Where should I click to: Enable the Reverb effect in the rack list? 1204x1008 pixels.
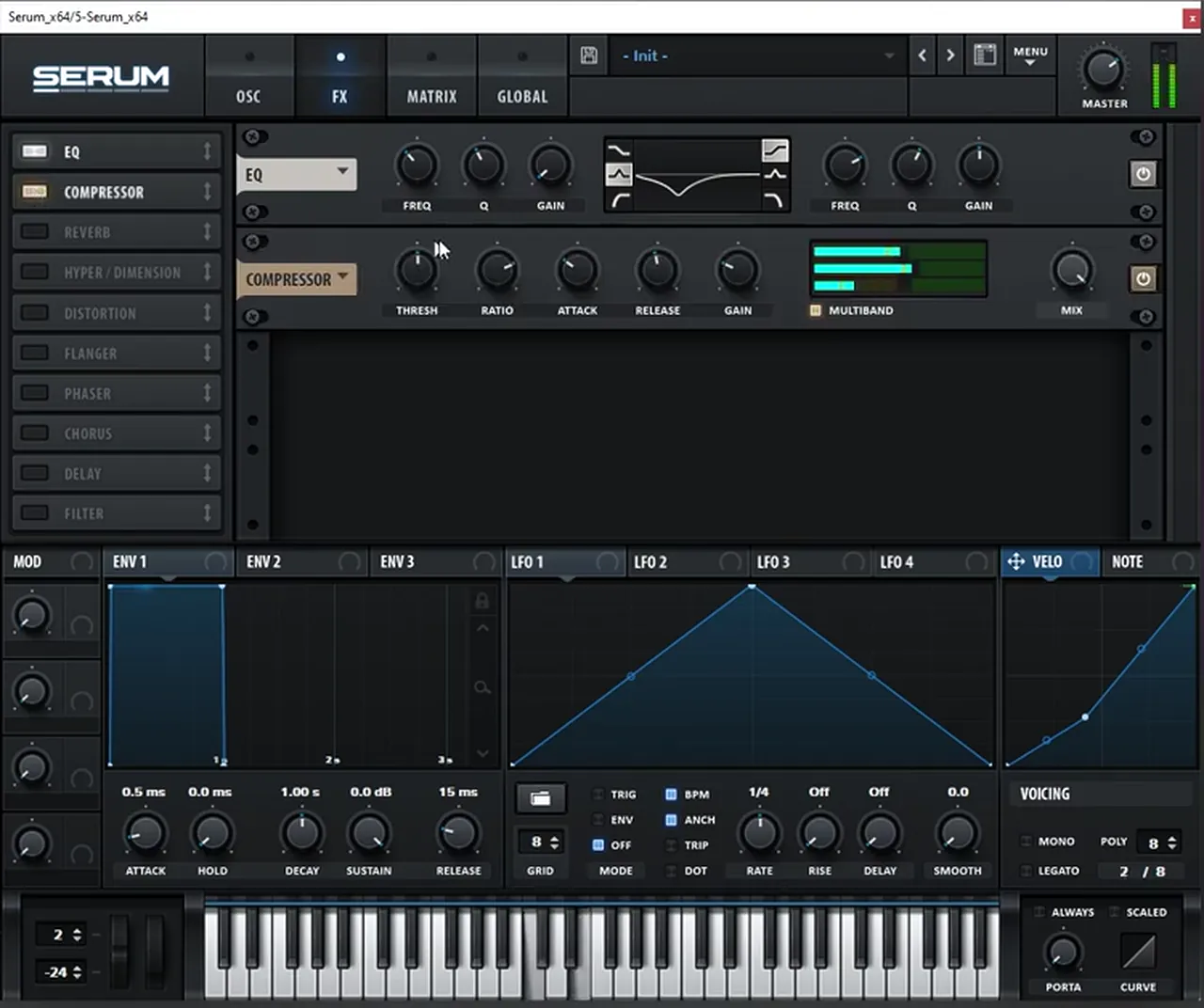pyautogui.click(x=35, y=231)
